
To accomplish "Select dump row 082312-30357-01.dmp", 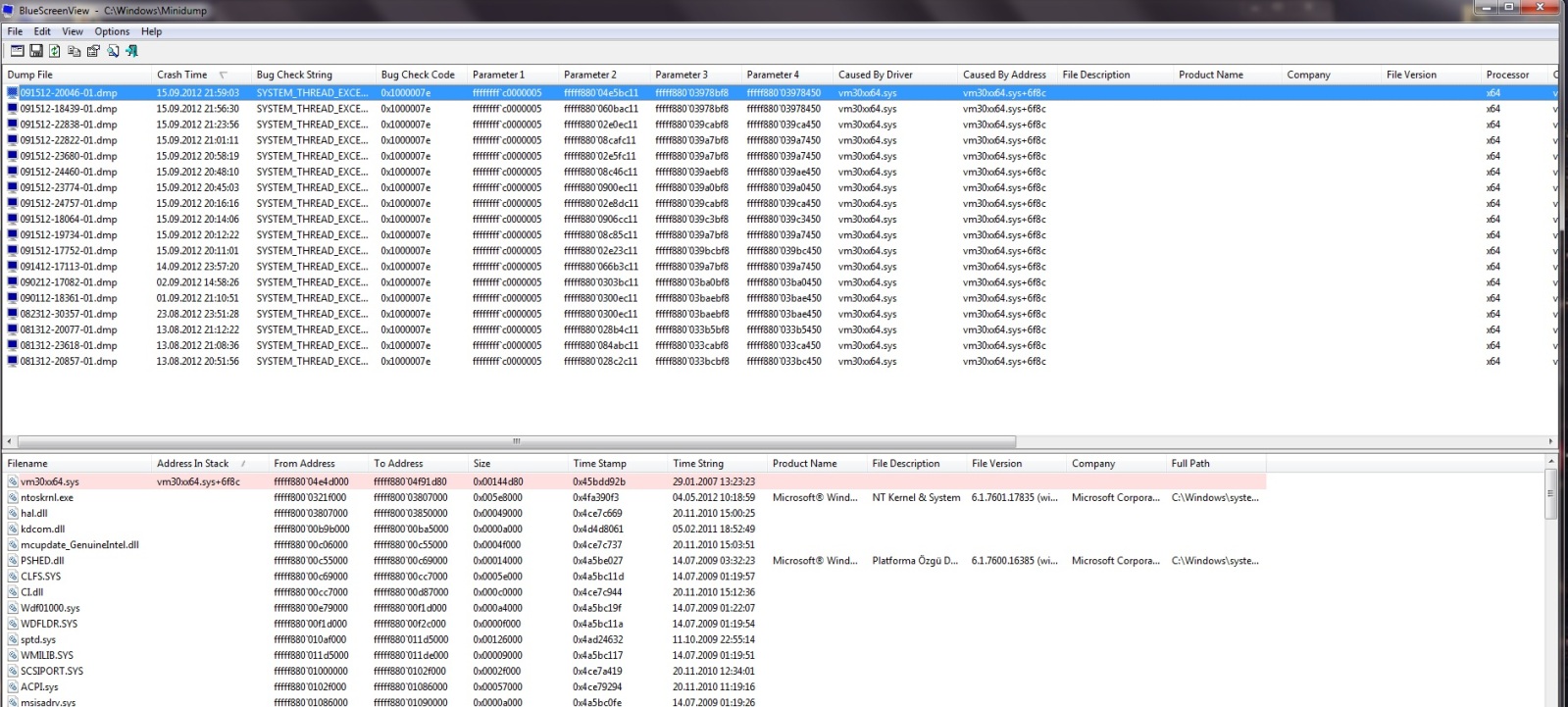I will pos(779,314).
